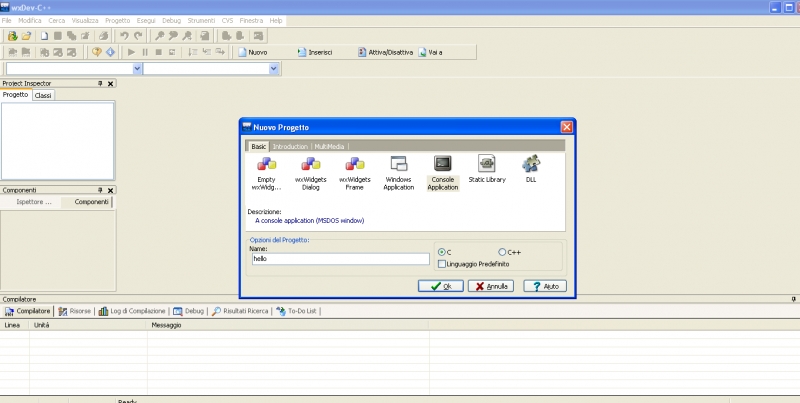800x403 pixels.
Task: Click the greyed-out project options icon
Action: pos(259,36)
